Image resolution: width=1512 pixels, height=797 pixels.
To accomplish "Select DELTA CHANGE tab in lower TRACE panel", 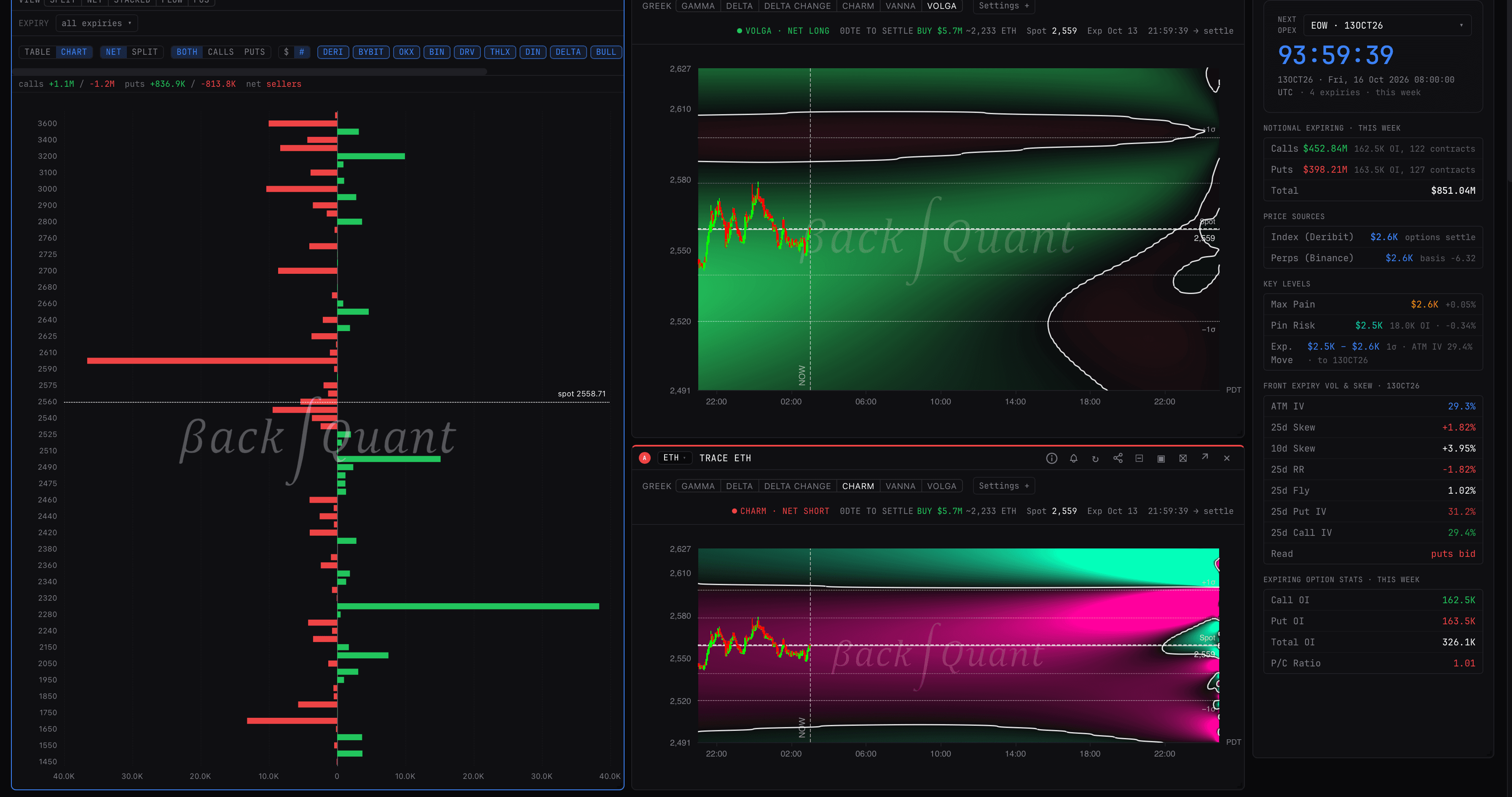I will click(797, 487).
